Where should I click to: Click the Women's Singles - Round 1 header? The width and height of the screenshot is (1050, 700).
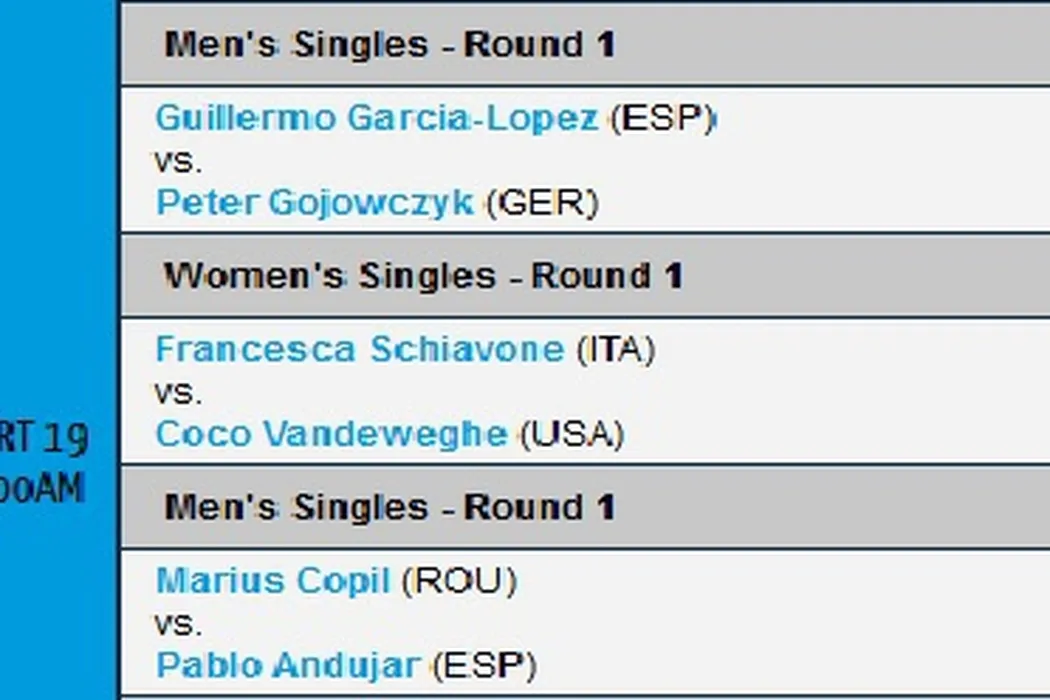pyautogui.click(x=424, y=276)
